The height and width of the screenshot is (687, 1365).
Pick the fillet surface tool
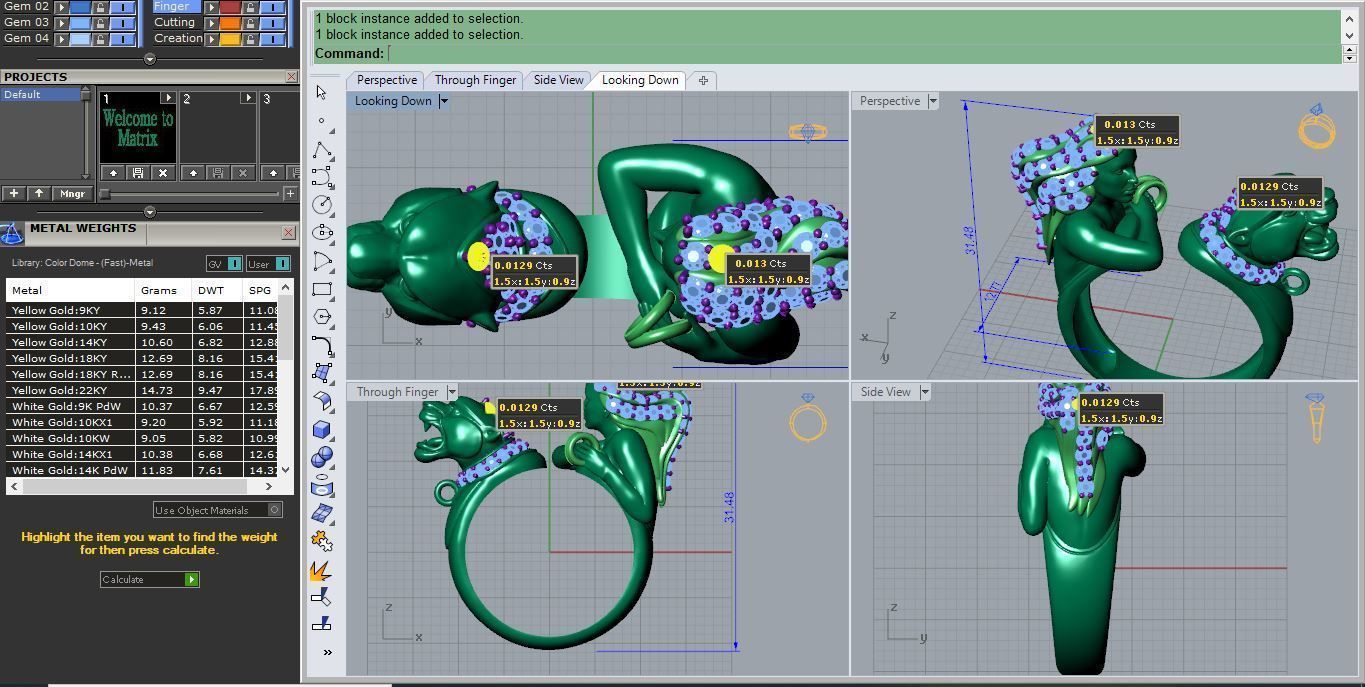pyautogui.click(x=322, y=401)
